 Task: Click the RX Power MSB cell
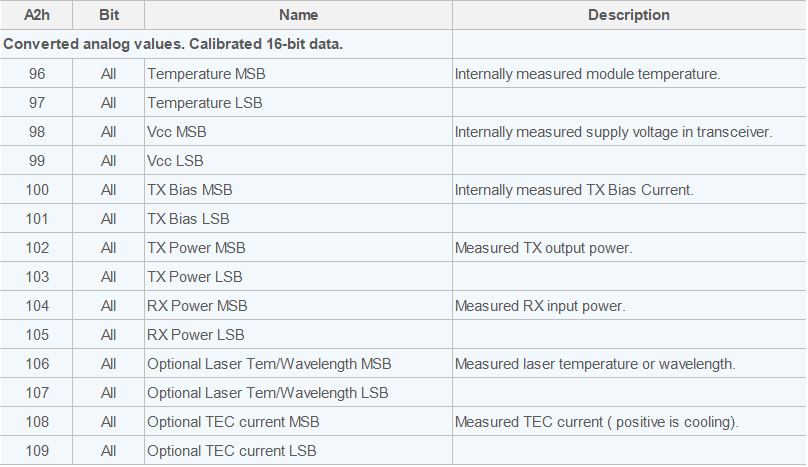pos(197,306)
